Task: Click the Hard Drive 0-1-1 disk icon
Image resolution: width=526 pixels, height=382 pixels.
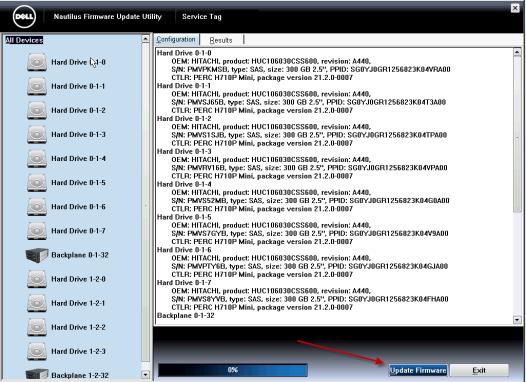Action: [37, 86]
